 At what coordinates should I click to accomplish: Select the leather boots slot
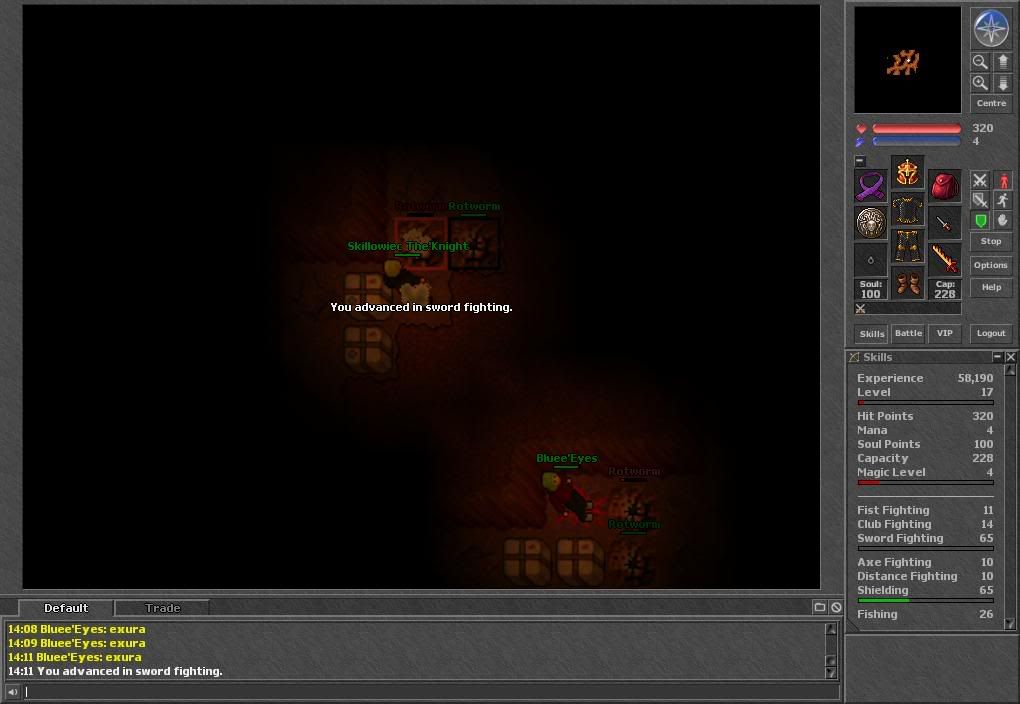(x=907, y=284)
